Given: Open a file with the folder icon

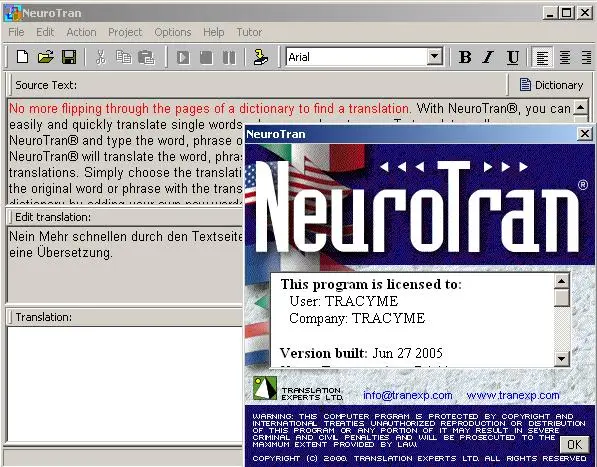Looking at the screenshot, I should pos(46,57).
